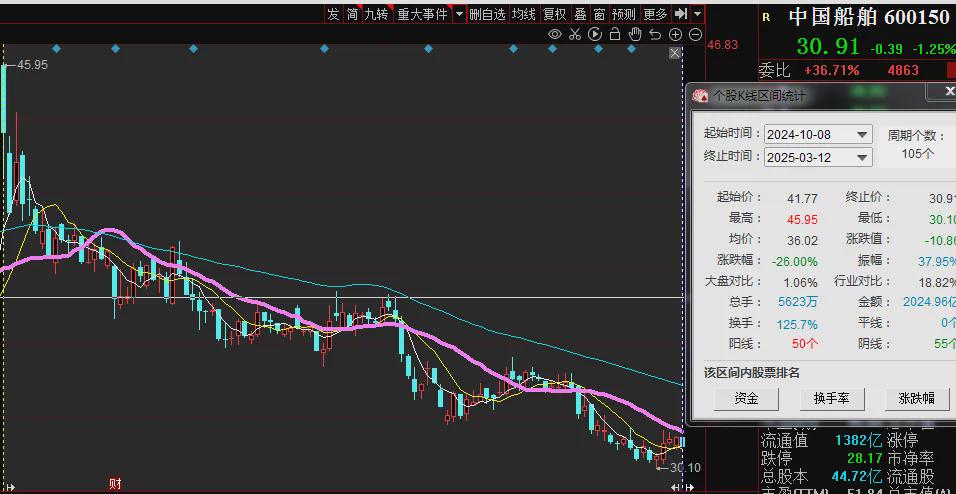Zoom in with the plus circle icon
Image resolution: width=956 pixels, height=494 pixels.
[x=676, y=35]
